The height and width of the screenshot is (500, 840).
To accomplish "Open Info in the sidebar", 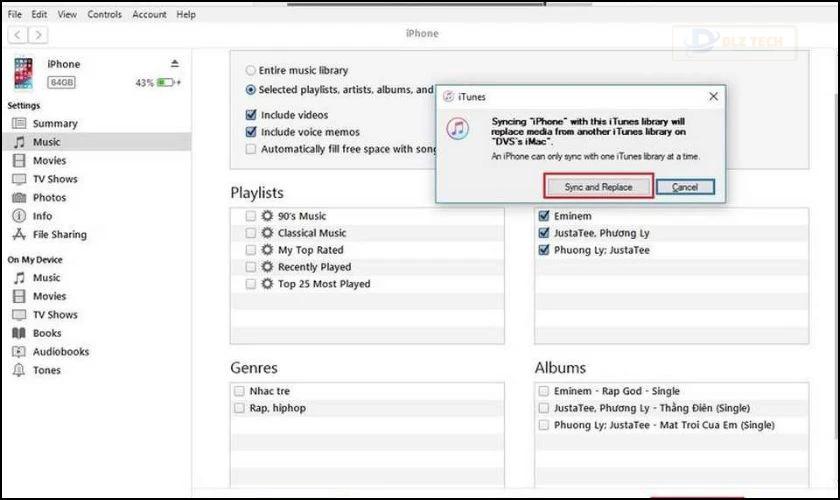I will (x=42, y=216).
